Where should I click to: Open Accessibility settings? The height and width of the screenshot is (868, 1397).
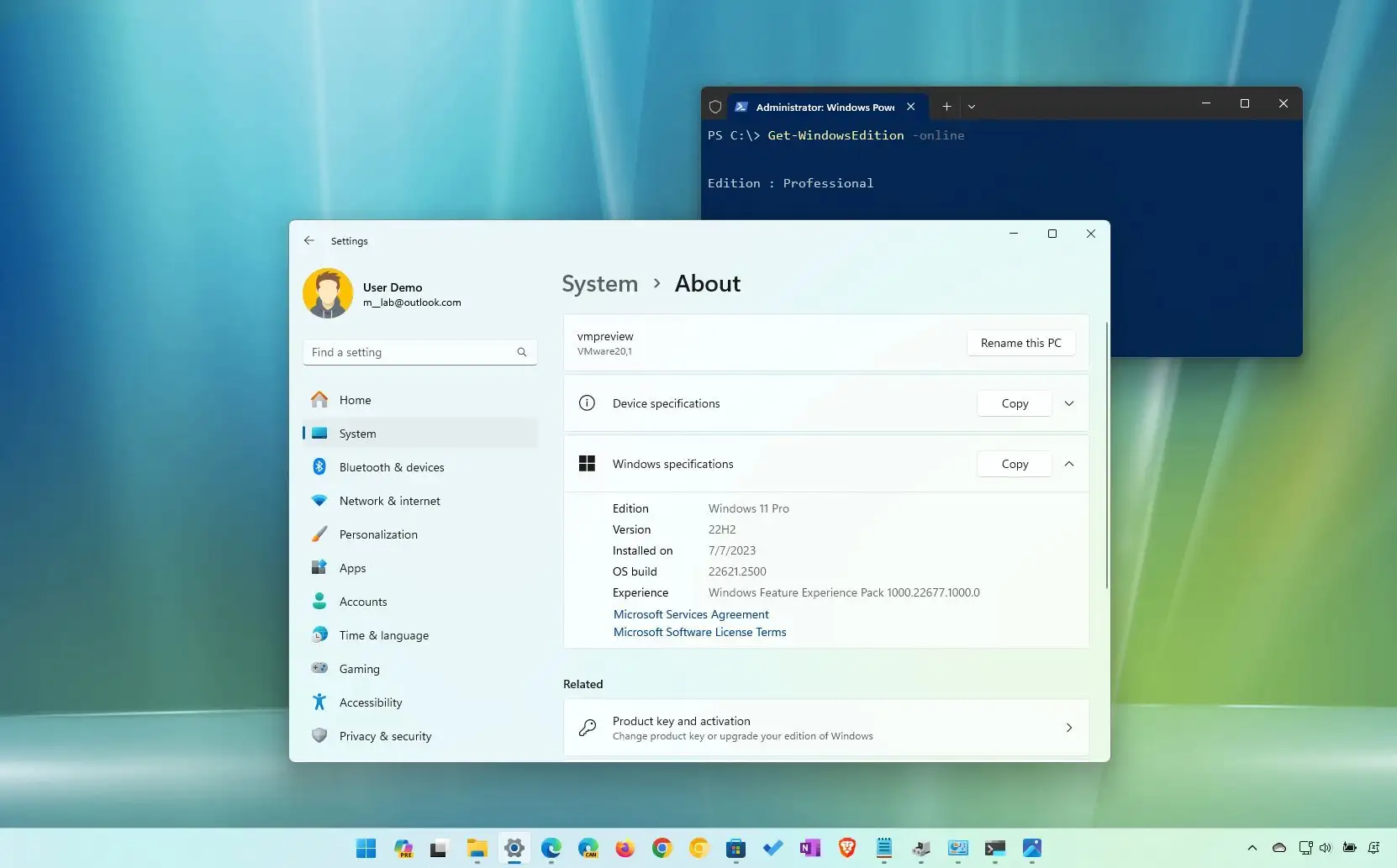click(419, 702)
